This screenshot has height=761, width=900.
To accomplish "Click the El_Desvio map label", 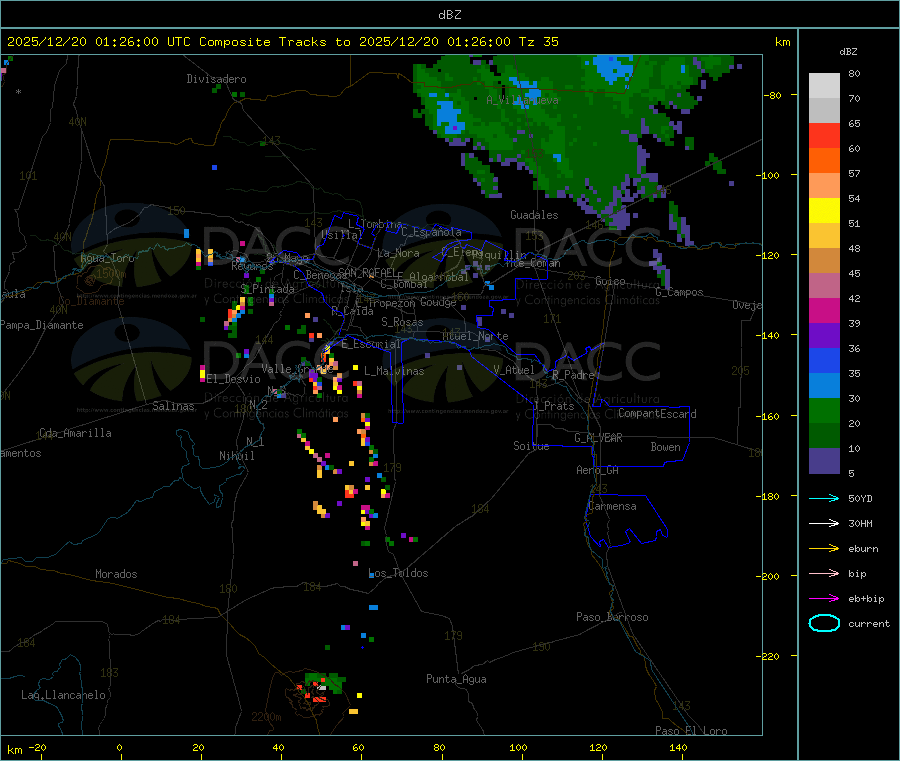I will tap(234, 379).
